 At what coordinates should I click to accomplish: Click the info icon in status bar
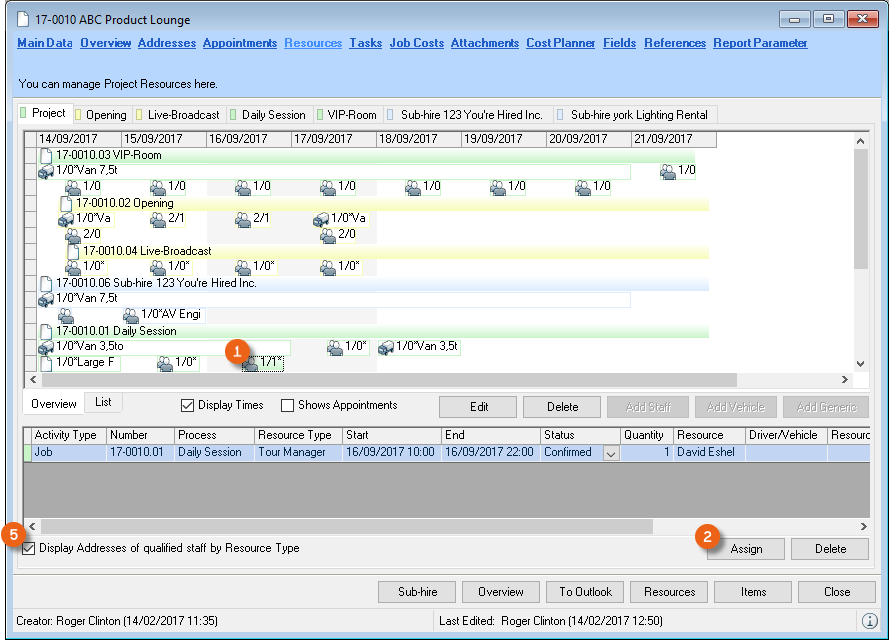pyautogui.click(x=870, y=620)
